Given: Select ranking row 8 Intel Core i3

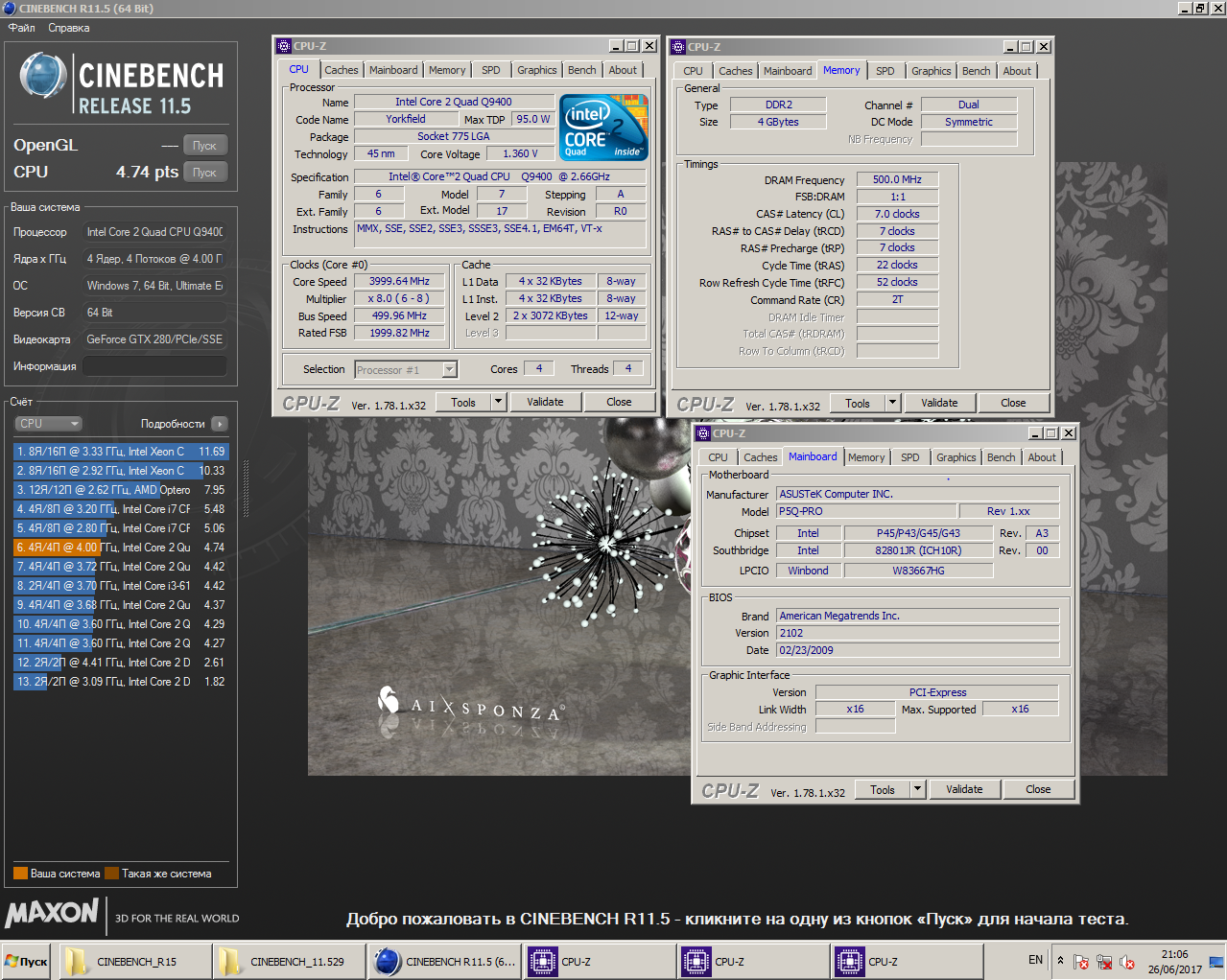Looking at the screenshot, I should click(121, 586).
